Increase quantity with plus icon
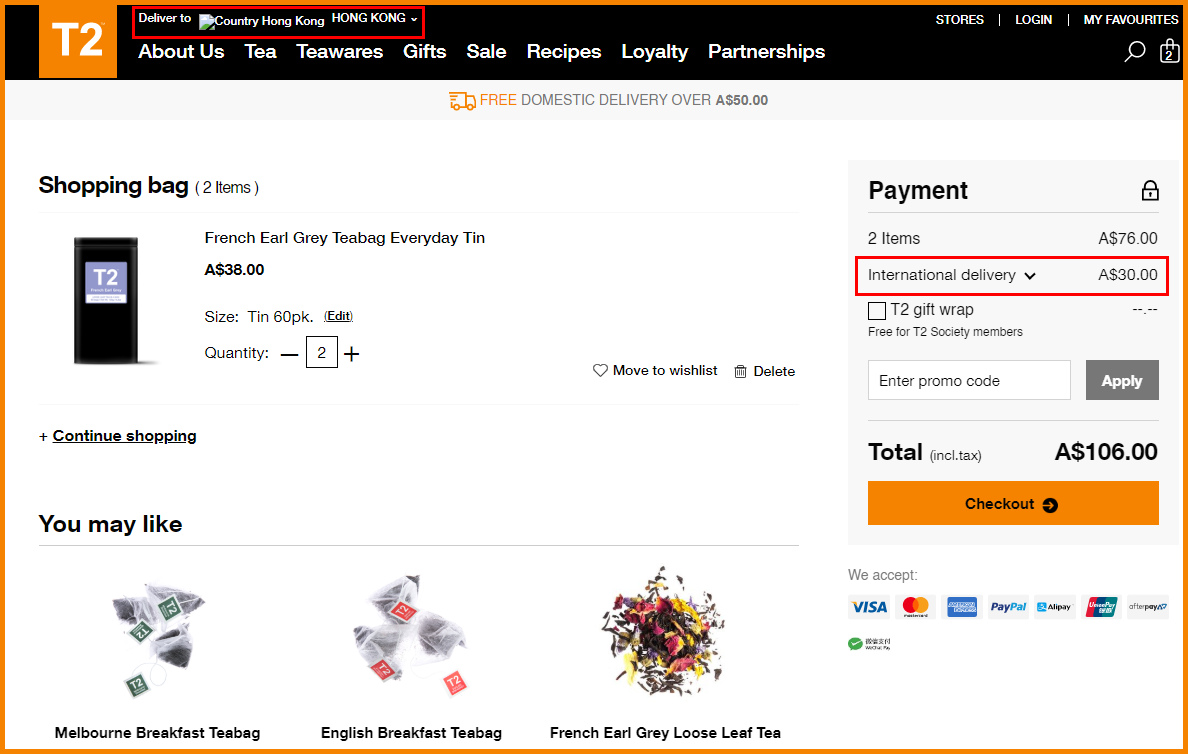Image resolution: width=1188 pixels, height=754 pixels. click(x=352, y=354)
